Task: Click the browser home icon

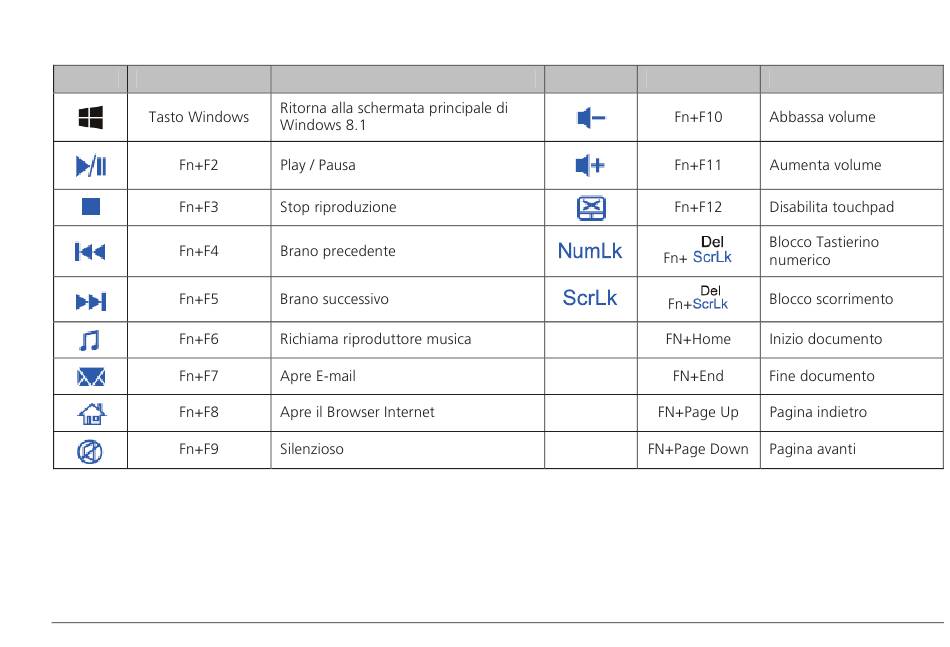Action: 91,414
